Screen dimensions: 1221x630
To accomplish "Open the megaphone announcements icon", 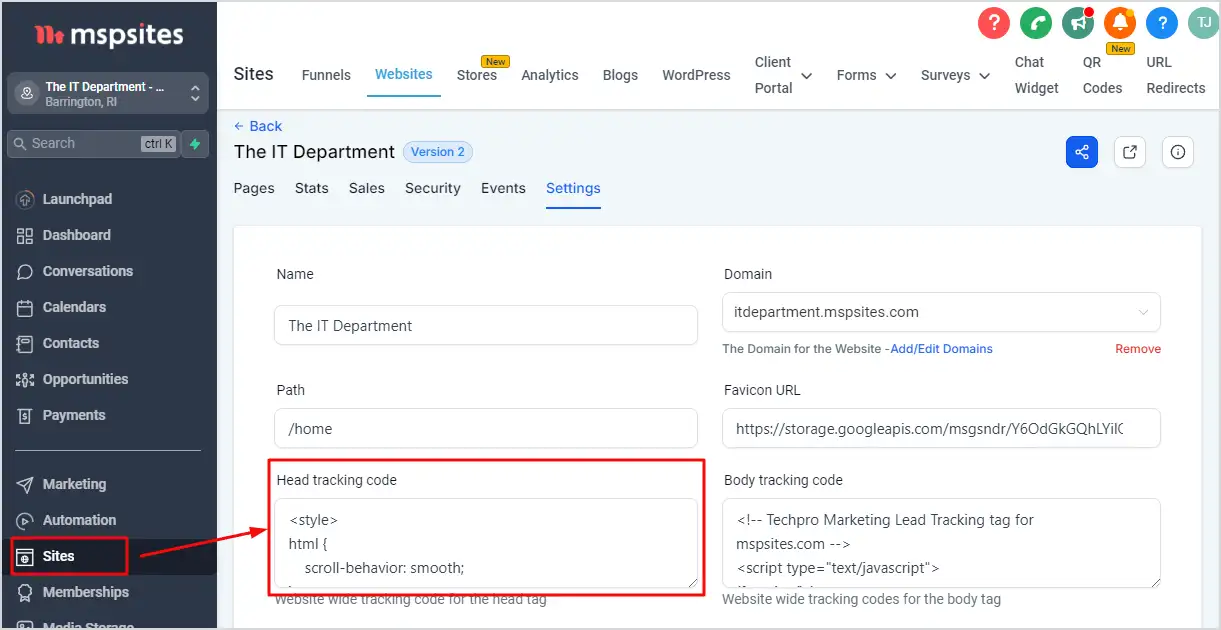I will 1078,22.
